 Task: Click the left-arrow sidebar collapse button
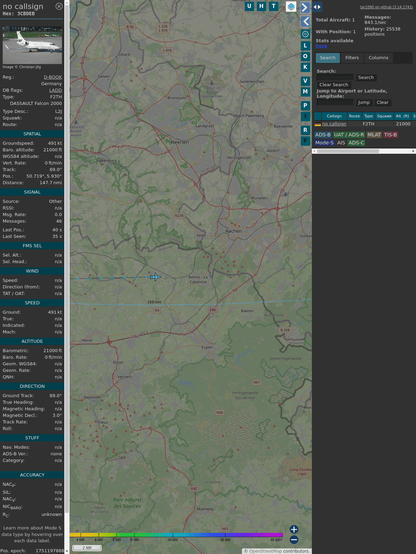coord(305,21)
